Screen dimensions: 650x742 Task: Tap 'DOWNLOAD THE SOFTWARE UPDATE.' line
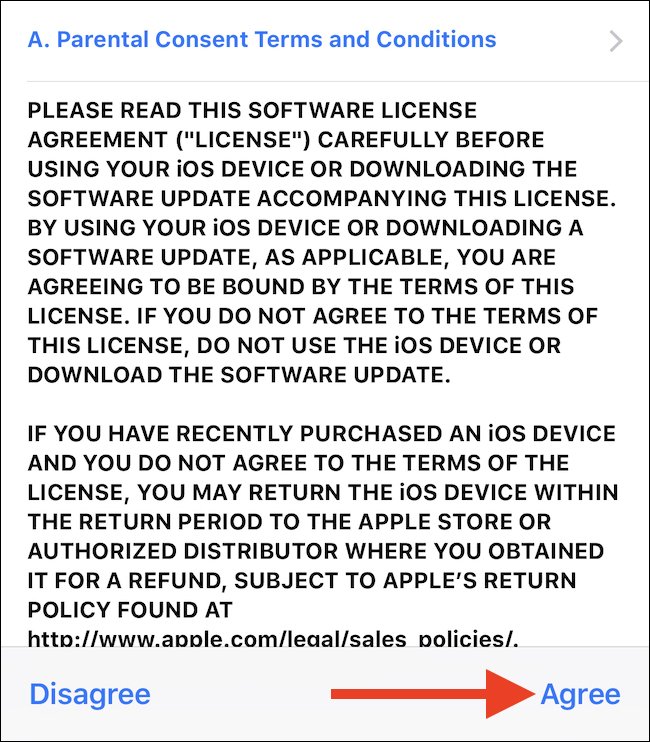click(x=239, y=375)
